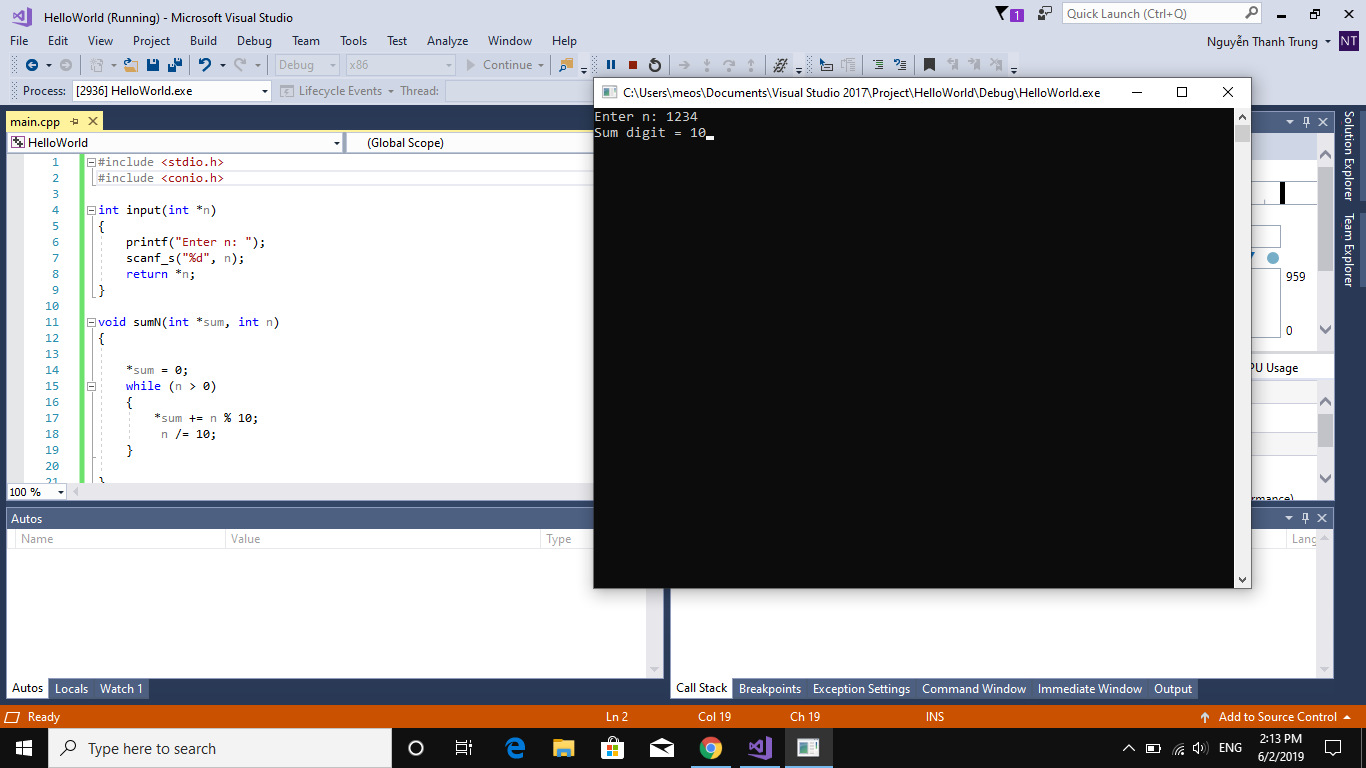
Task: Click the Navigate Backward arrow icon
Action: tap(32, 65)
